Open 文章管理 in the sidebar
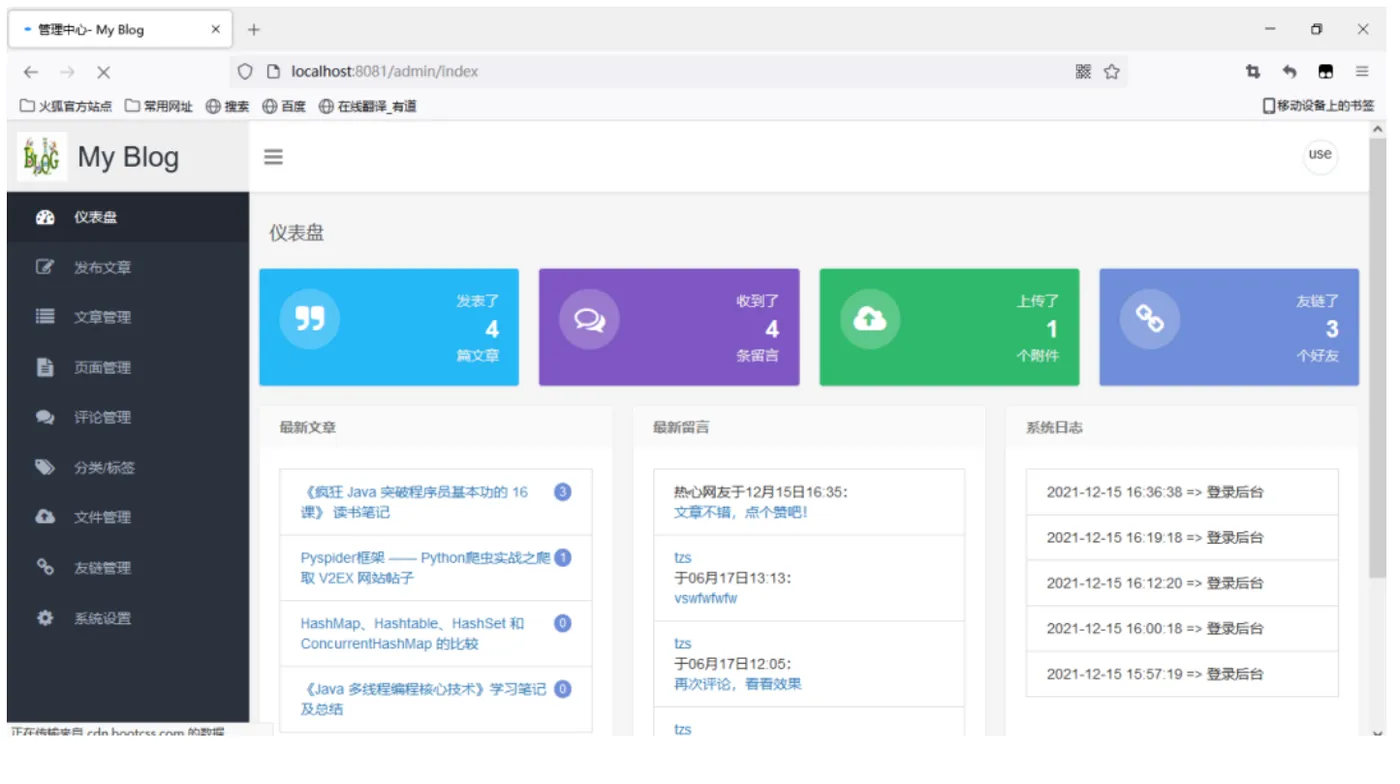Screen dimensions: 1400x784 tap(128, 317)
